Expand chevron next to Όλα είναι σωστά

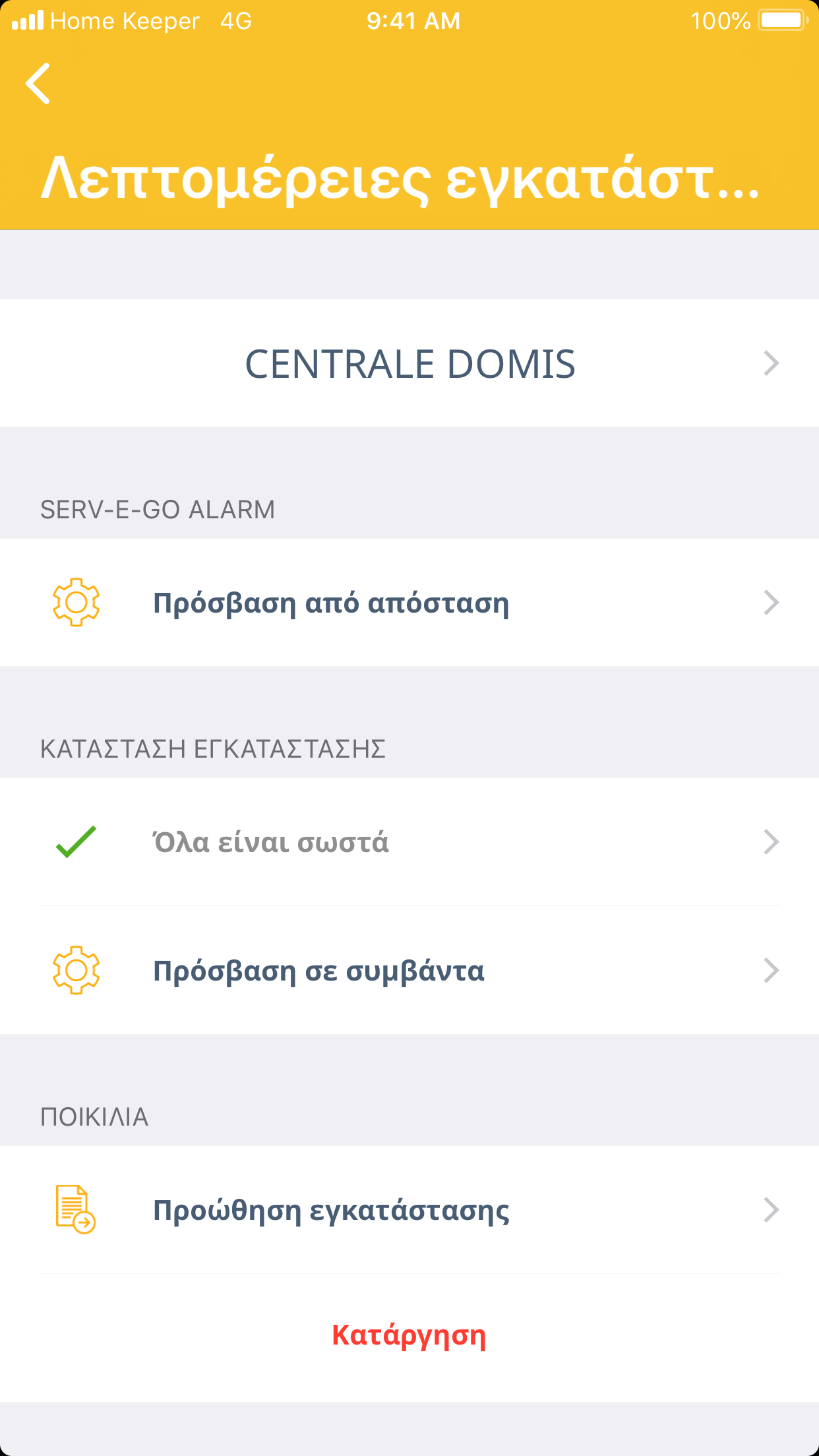point(771,842)
